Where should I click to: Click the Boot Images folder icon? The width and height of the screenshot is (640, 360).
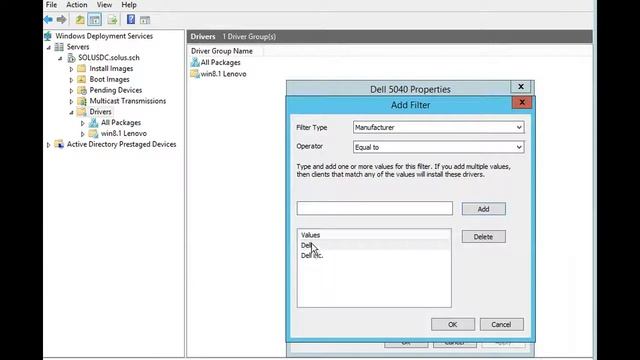point(82,79)
